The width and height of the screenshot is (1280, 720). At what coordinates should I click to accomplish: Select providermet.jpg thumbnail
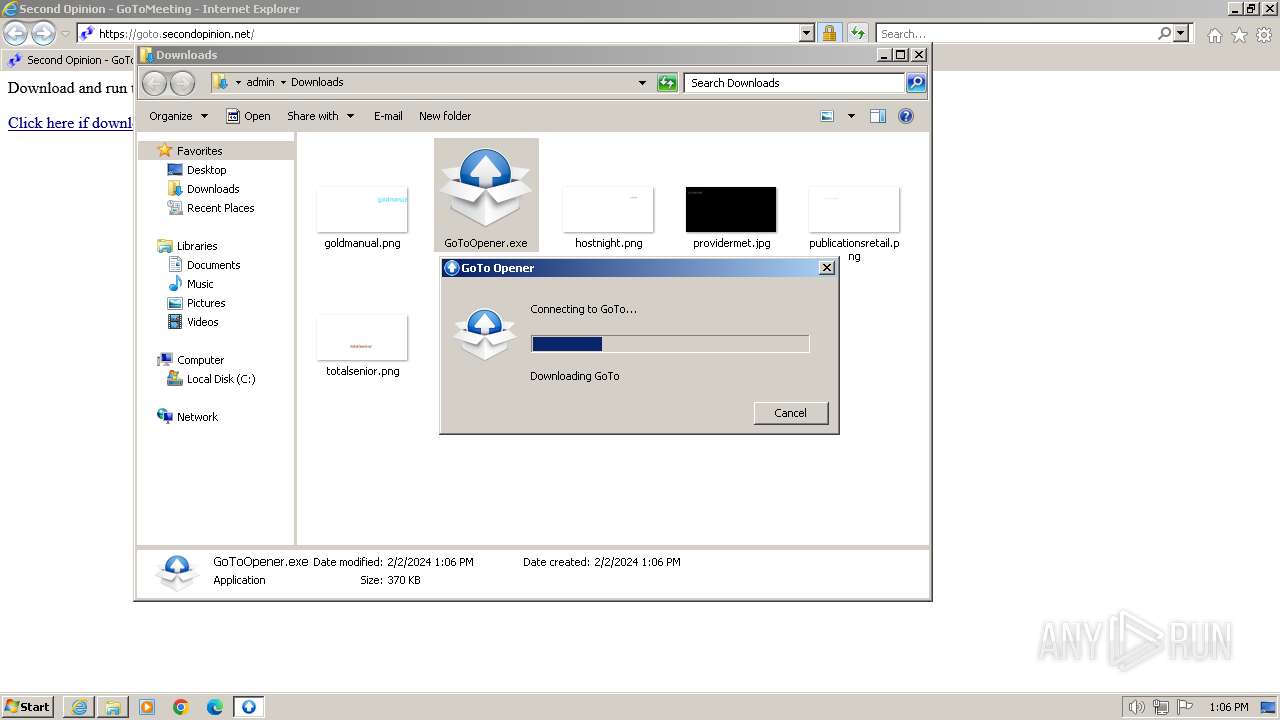point(731,209)
